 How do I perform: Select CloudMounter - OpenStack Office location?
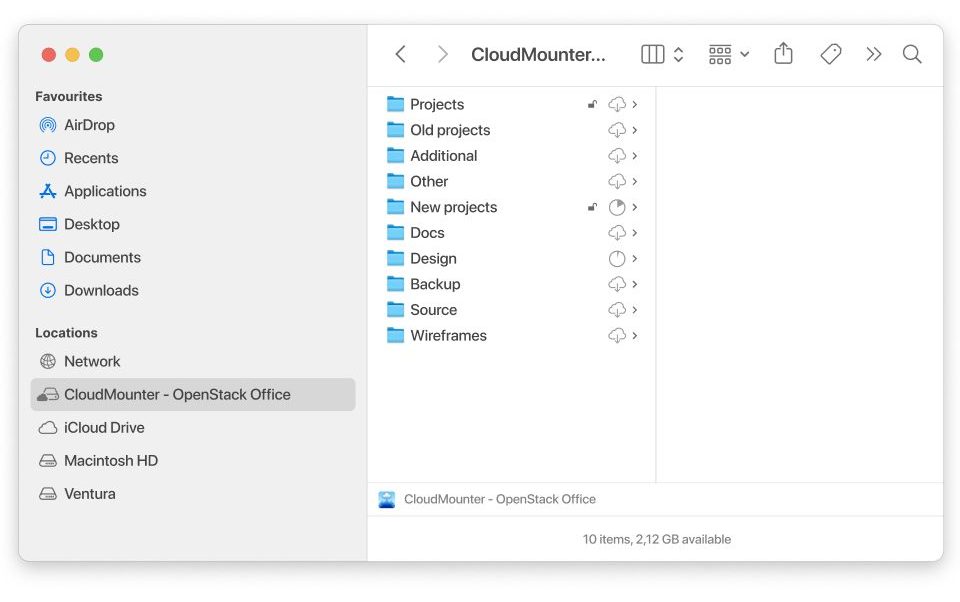click(193, 394)
